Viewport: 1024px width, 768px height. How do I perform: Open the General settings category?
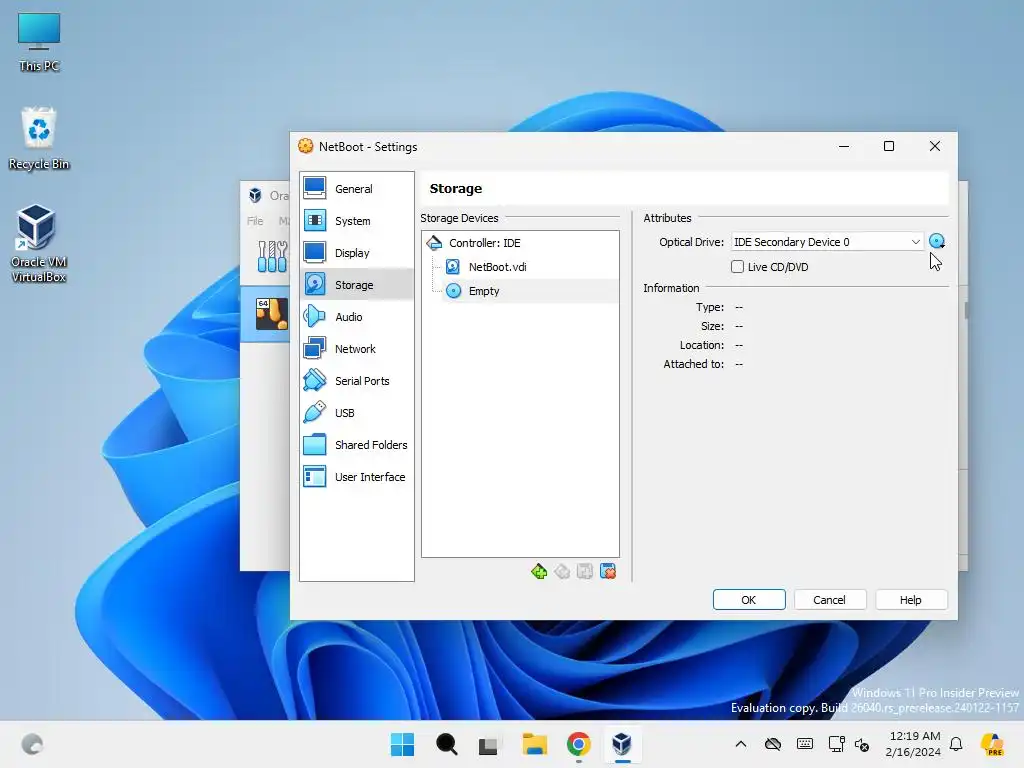click(x=357, y=189)
